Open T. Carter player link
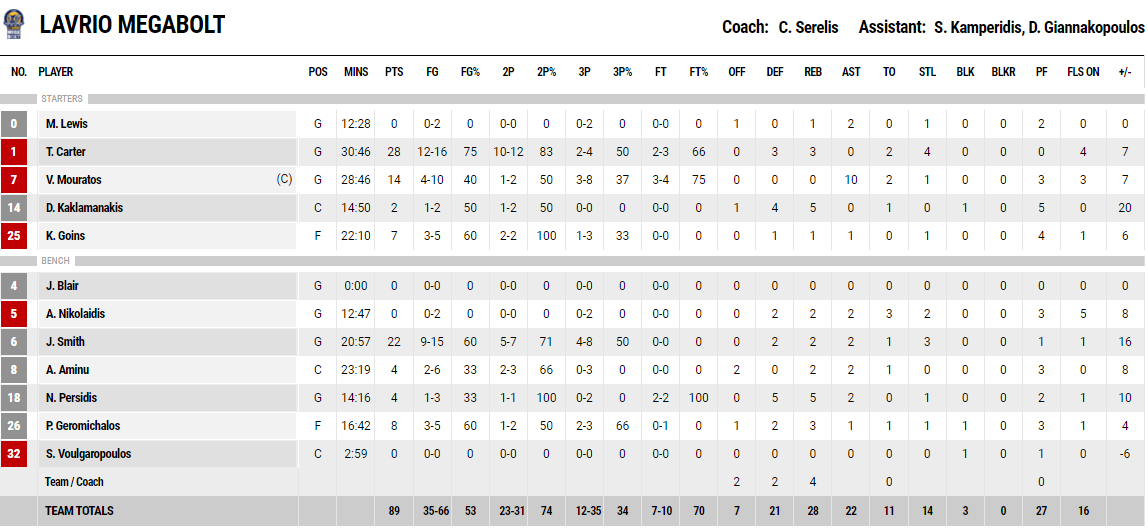This screenshot has width=1148, height=528. pyautogui.click(x=65, y=152)
